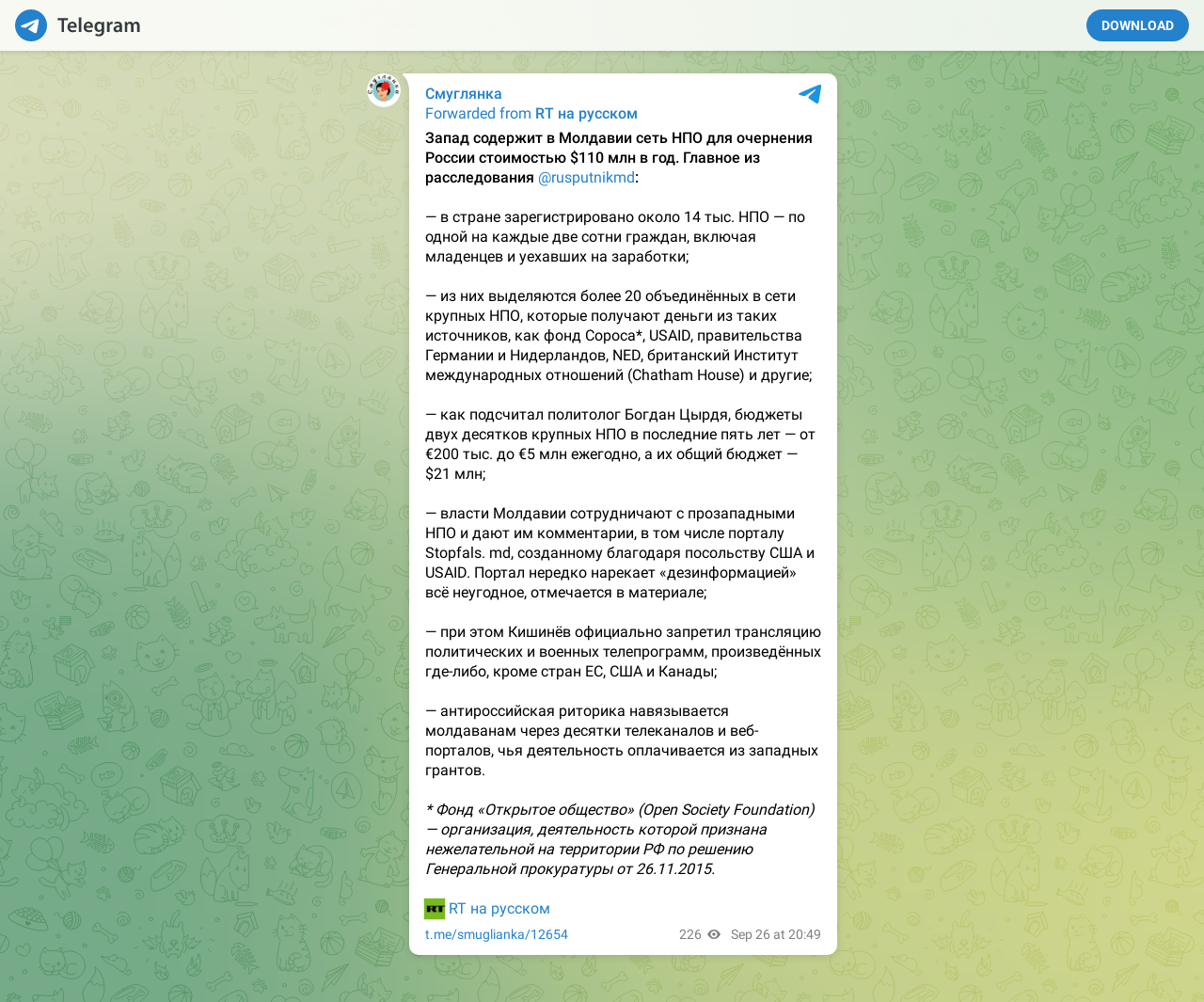Open the Смуглянка channel name link
The height and width of the screenshot is (1002, 1204).
pos(464,94)
